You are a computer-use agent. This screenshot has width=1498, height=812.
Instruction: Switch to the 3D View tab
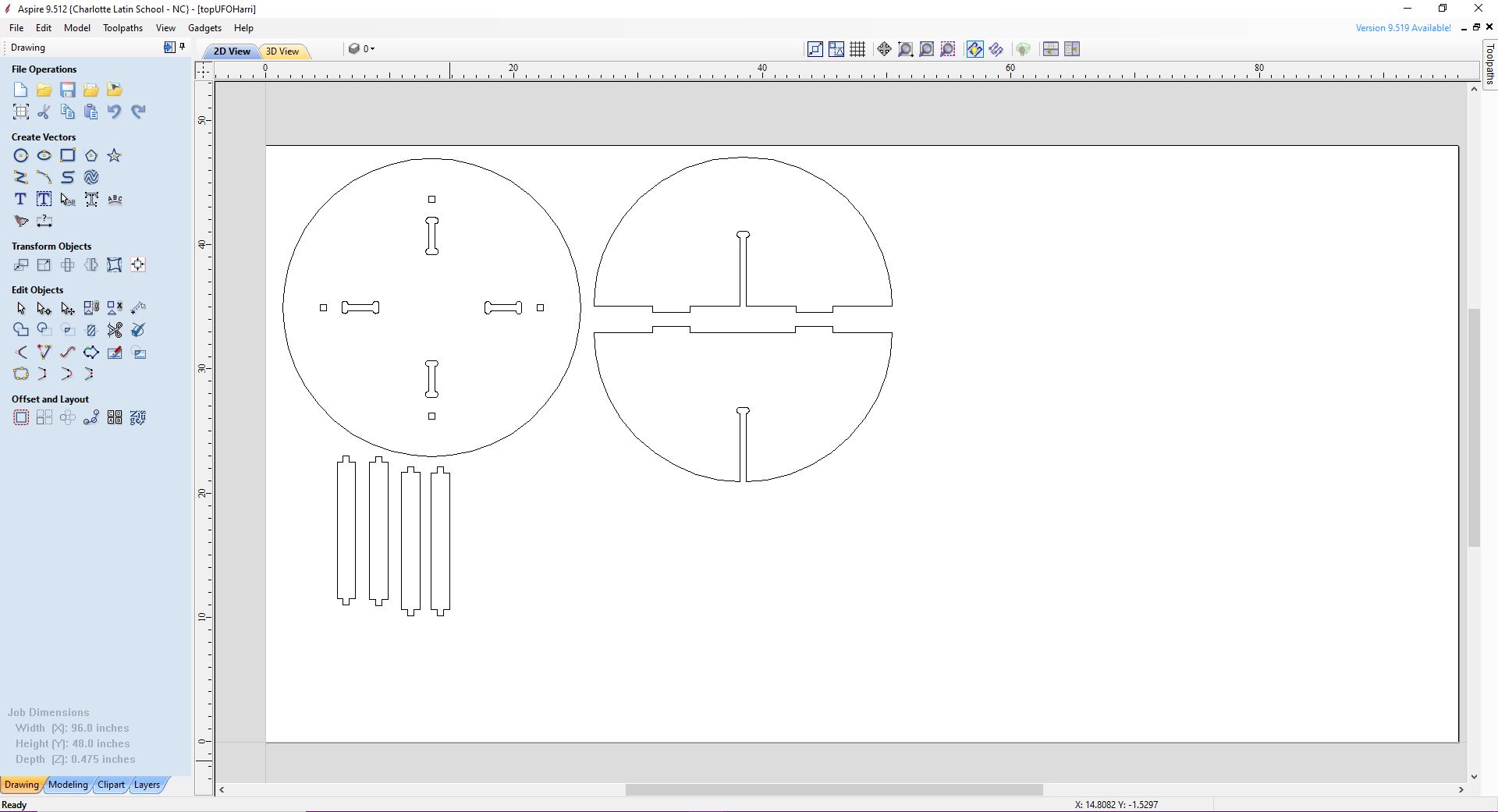[282, 51]
